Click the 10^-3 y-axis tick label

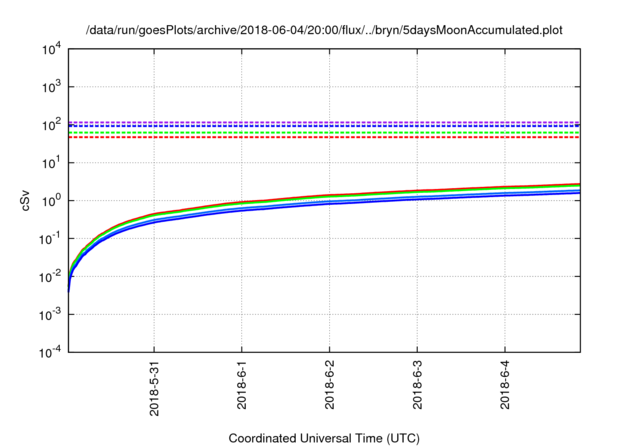(x=51, y=315)
